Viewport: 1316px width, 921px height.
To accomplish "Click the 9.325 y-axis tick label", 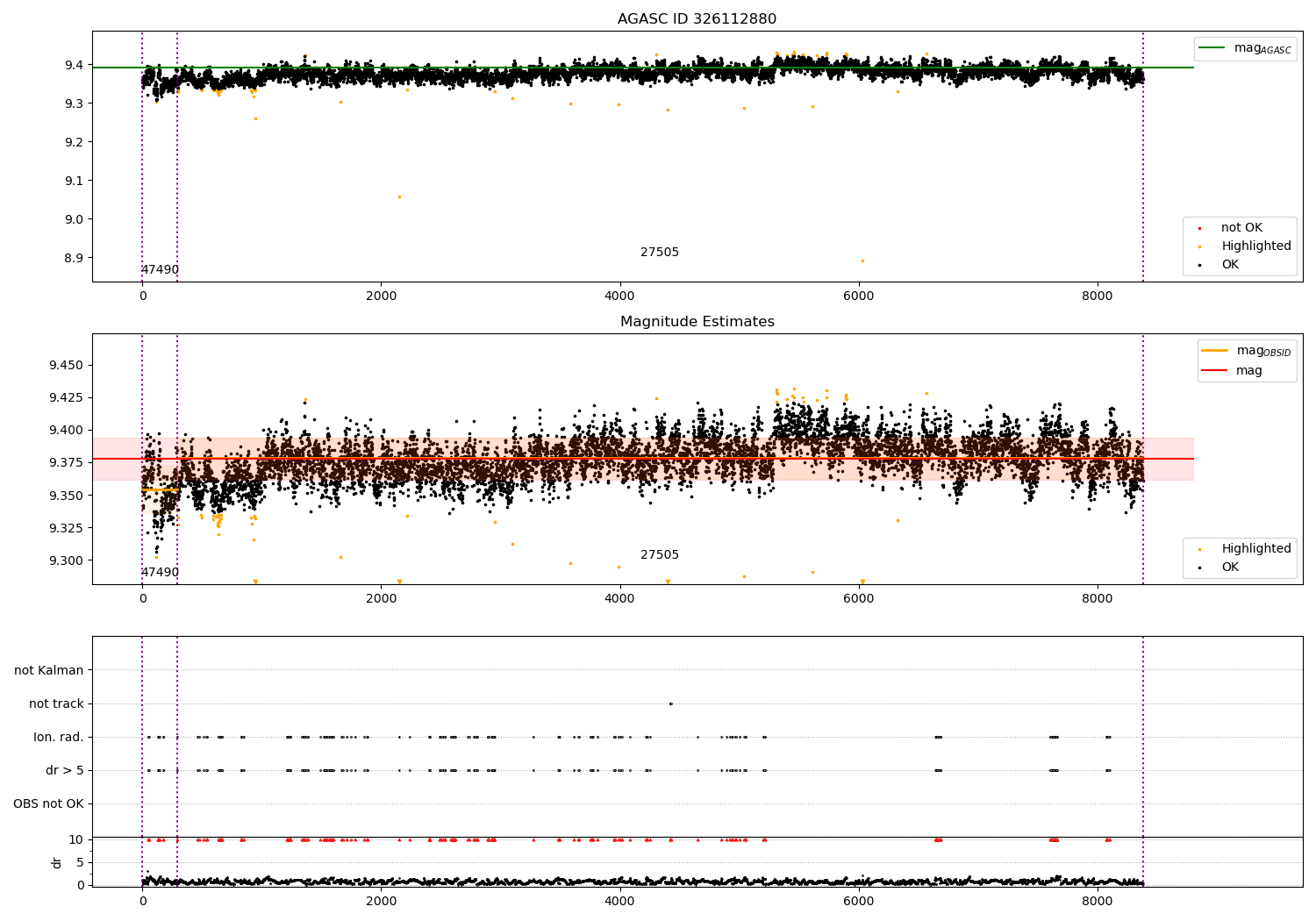I will point(66,528).
